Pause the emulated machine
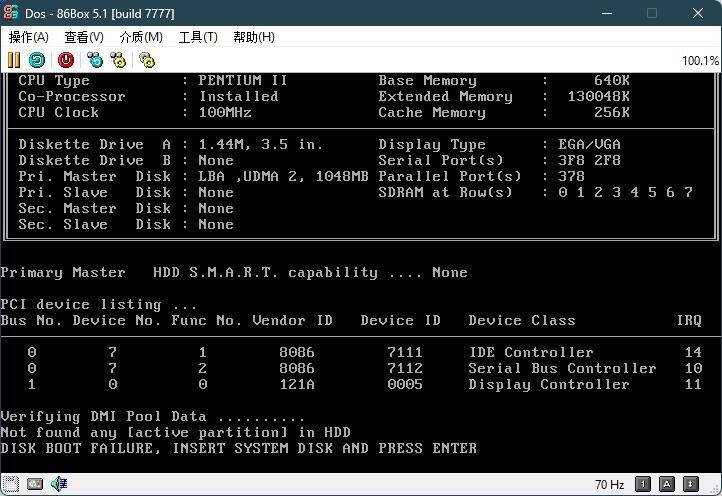Viewport: 722px width, 496px height. click(x=14, y=60)
